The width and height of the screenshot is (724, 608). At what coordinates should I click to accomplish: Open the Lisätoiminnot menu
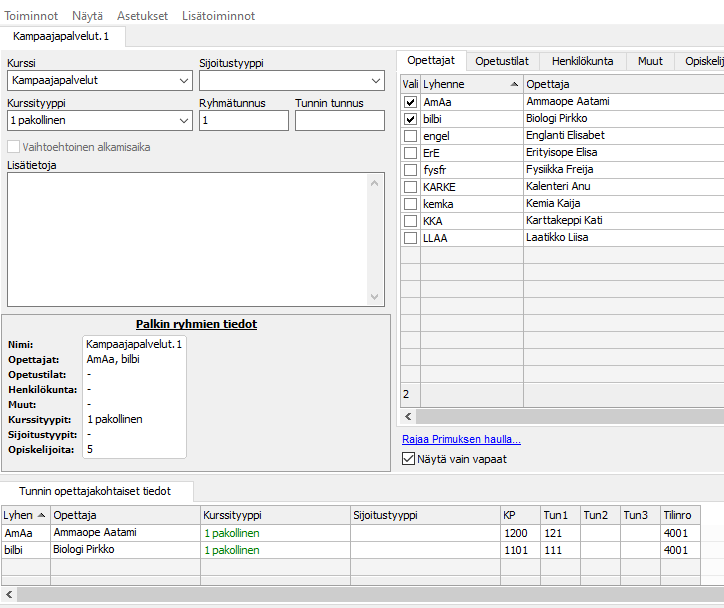tap(218, 16)
